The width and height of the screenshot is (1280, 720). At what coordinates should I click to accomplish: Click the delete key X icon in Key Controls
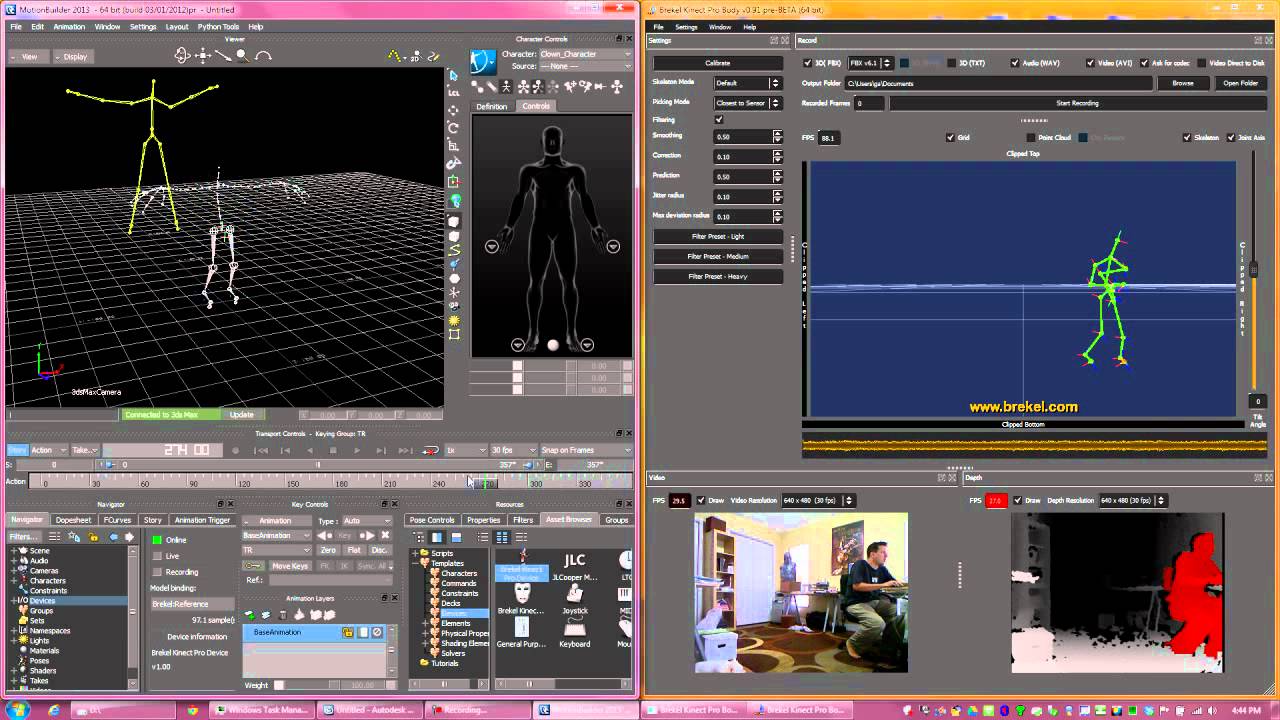(385, 535)
